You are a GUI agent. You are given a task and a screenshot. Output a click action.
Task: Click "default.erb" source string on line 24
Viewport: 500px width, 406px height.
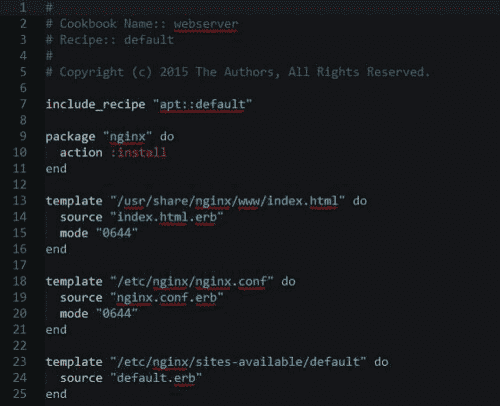(x=156, y=378)
